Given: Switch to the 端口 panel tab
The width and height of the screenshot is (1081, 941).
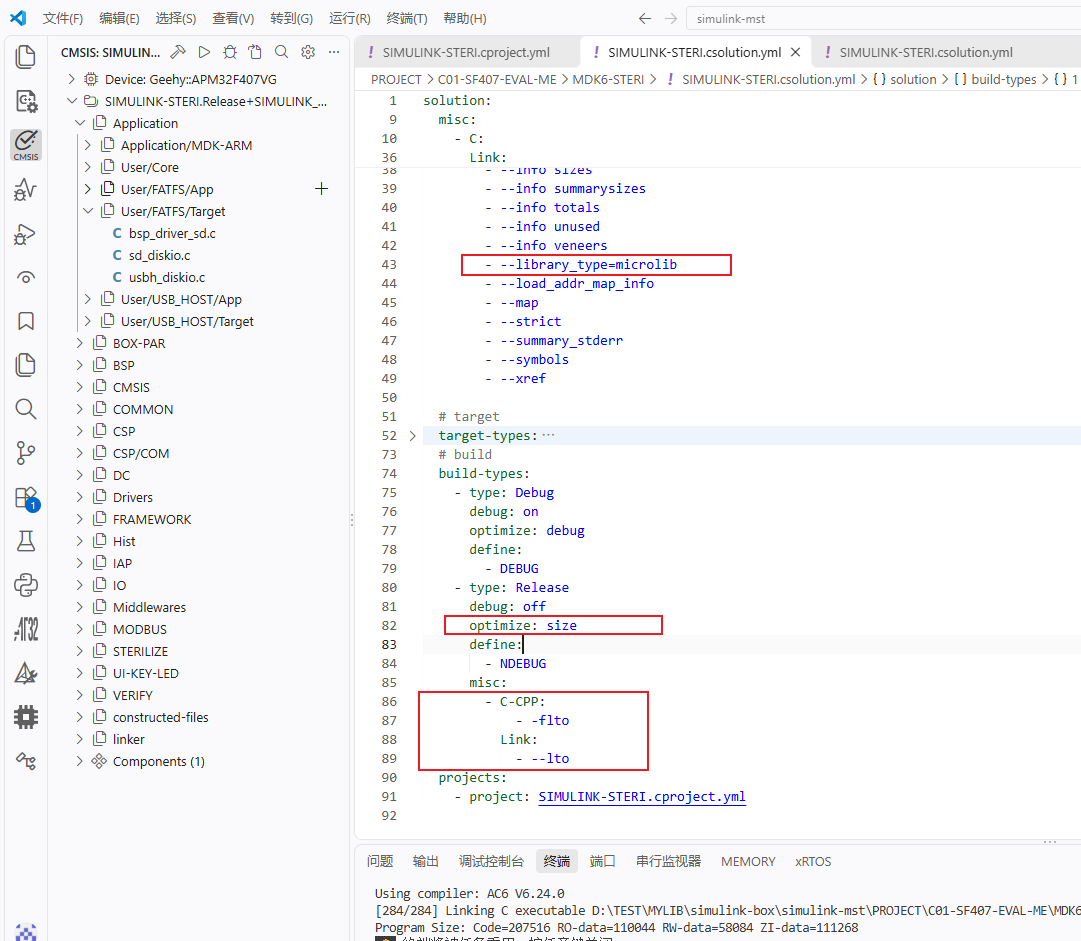Looking at the screenshot, I should (x=602, y=861).
